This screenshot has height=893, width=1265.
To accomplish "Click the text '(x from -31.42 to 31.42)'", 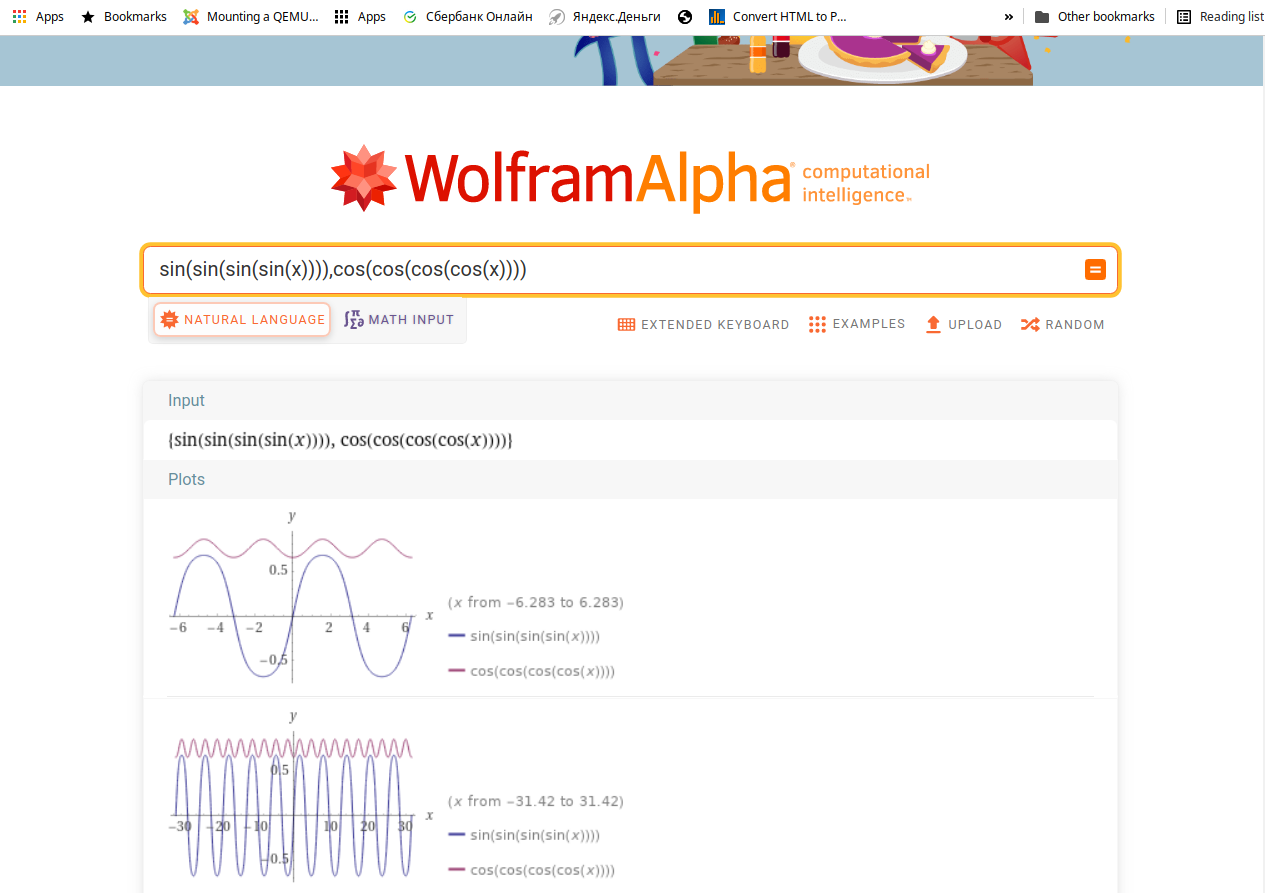I will (x=536, y=801).
